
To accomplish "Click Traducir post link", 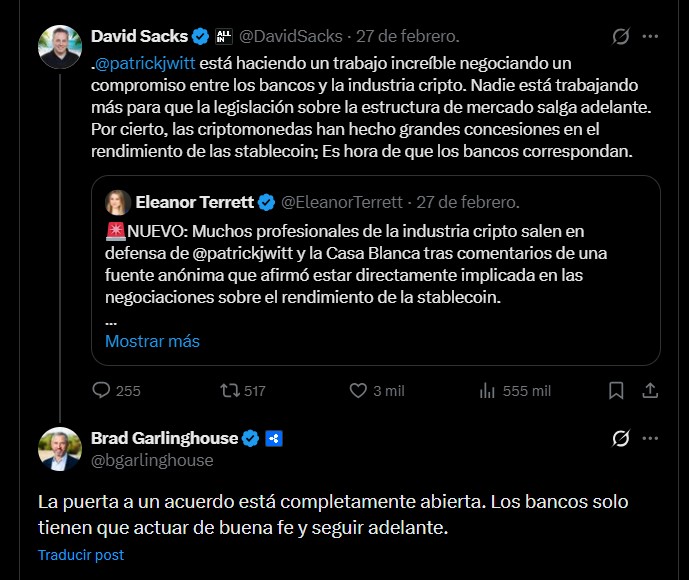I will 81,555.
